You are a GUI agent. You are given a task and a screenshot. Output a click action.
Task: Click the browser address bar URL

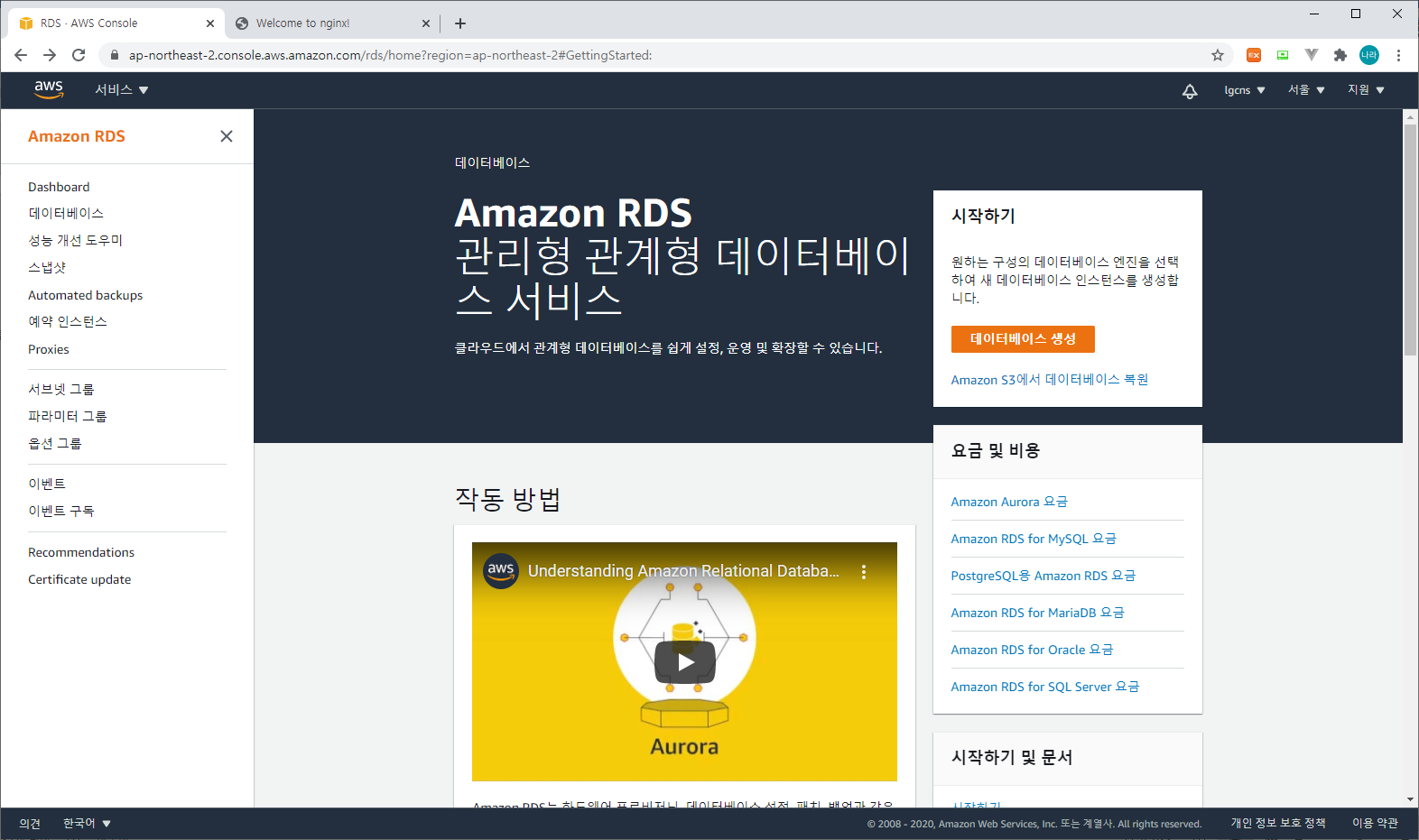pyautogui.click(x=390, y=55)
